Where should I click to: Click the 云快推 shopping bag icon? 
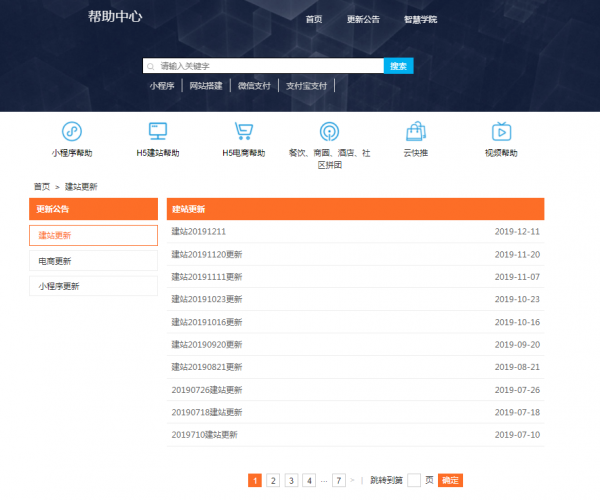coord(415,131)
